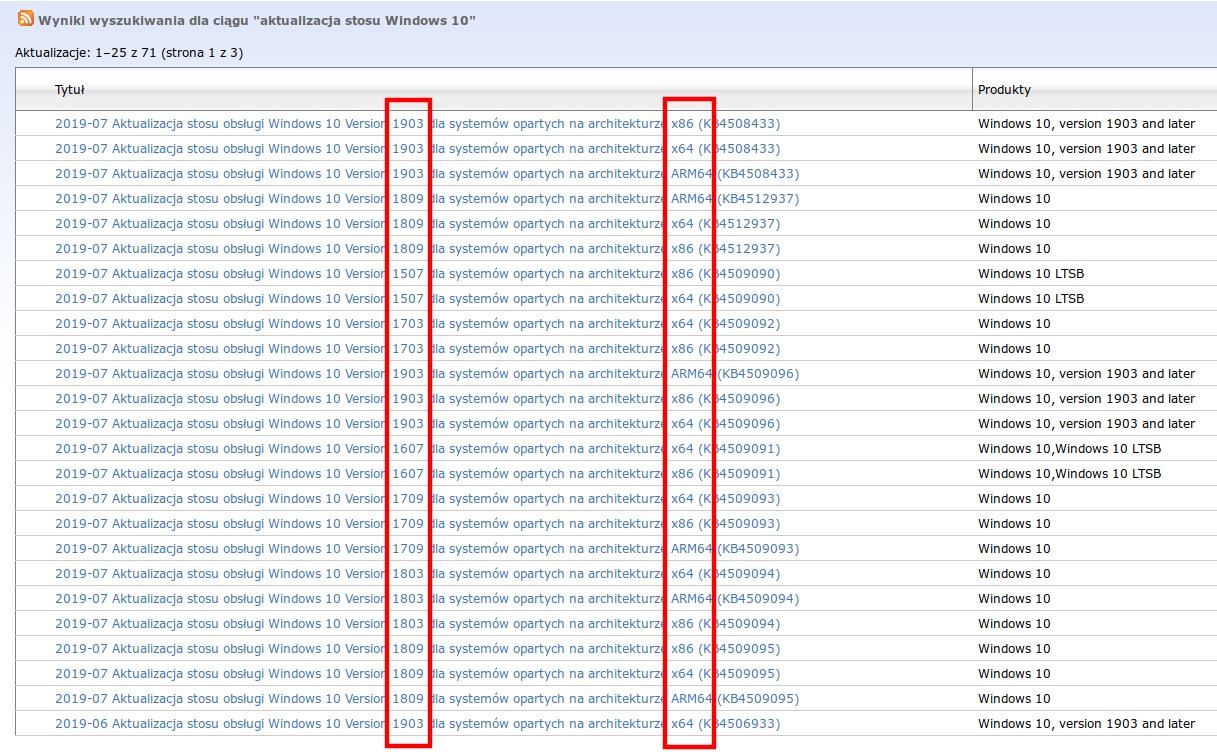The image size is (1217, 752).
Task: Click the RSS feed icon beside search results
Action: coord(26,18)
